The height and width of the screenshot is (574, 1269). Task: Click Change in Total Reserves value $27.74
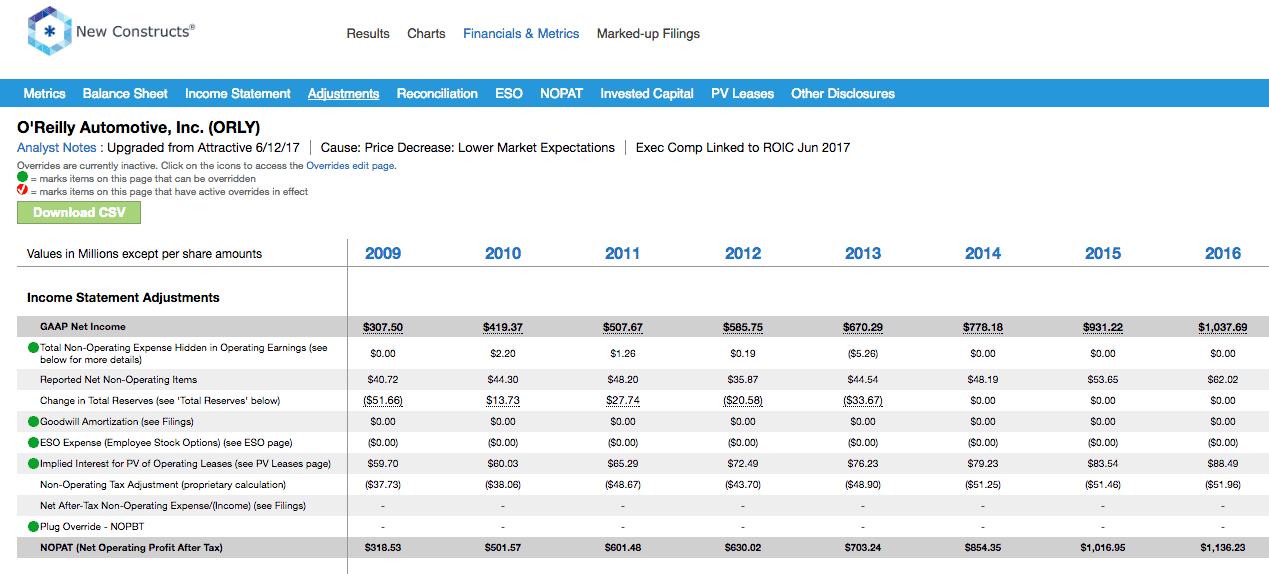[x=623, y=401]
